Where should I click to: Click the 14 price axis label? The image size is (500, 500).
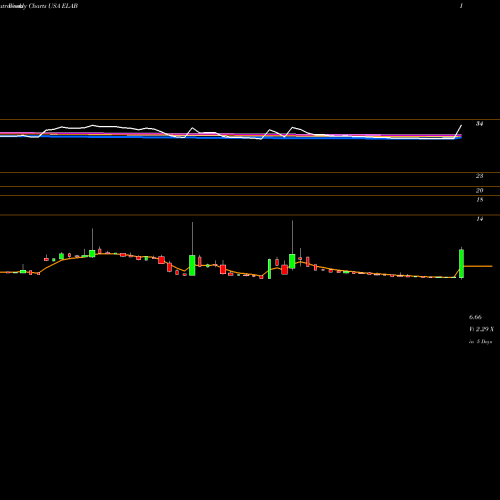tap(479, 219)
